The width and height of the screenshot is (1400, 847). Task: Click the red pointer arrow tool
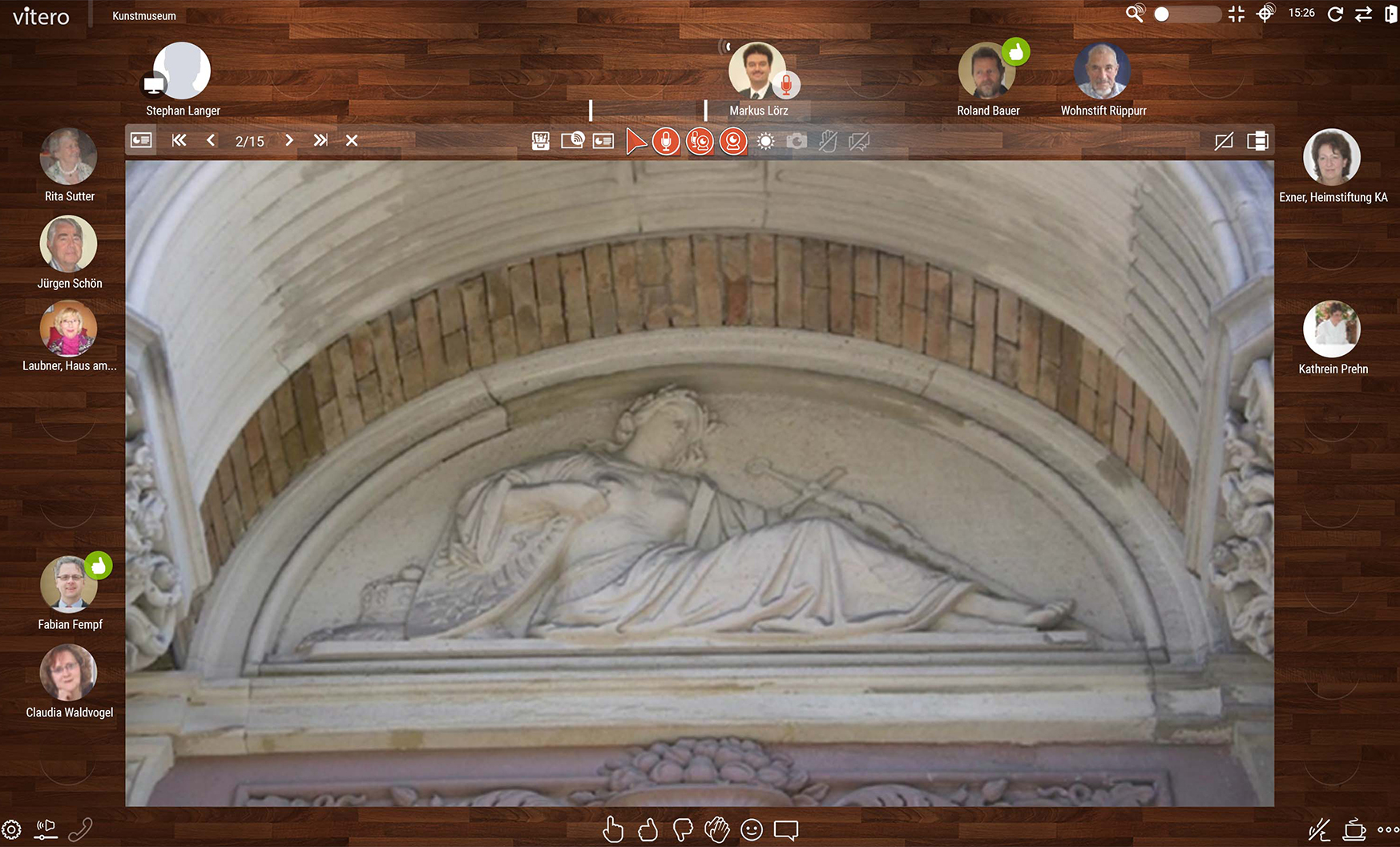(x=635, y=142)
